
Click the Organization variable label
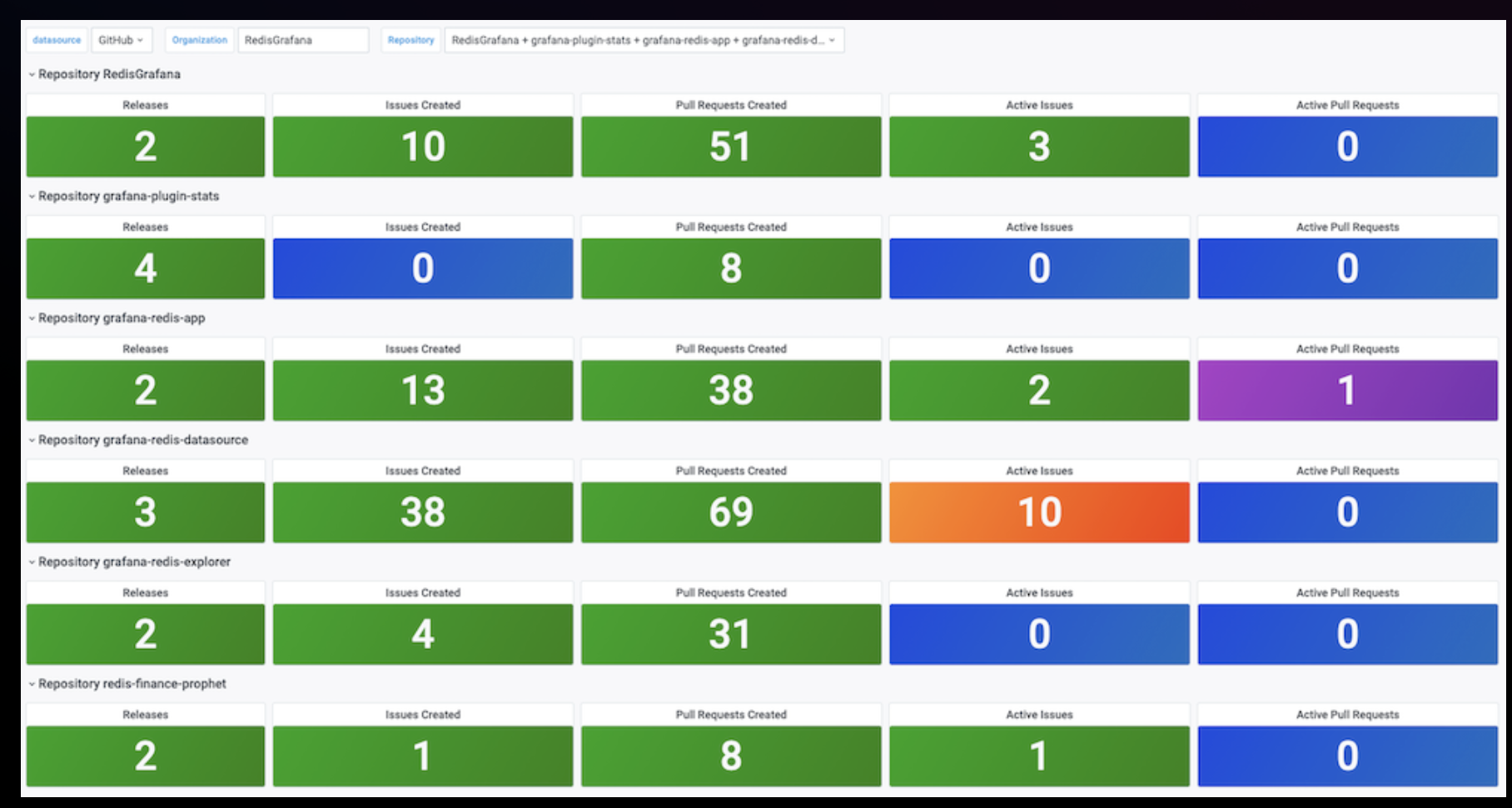(200, 40)
